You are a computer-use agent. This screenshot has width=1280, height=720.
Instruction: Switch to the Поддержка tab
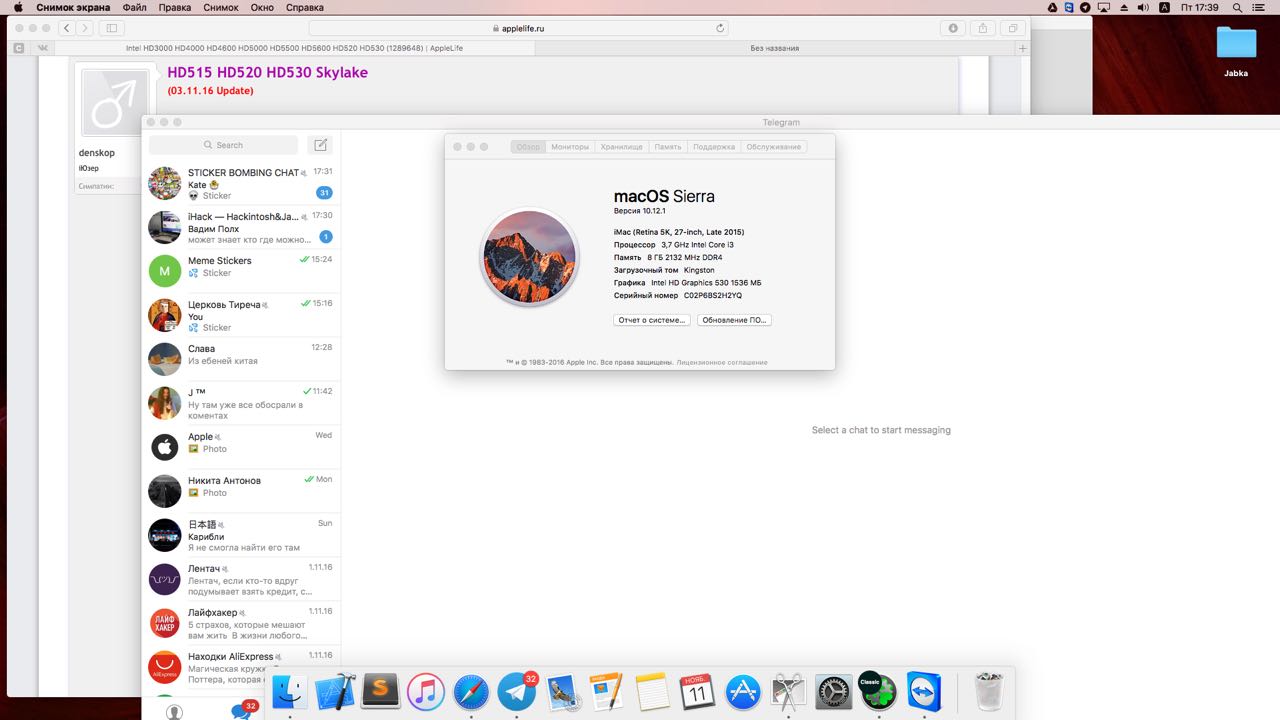(714, 147)
